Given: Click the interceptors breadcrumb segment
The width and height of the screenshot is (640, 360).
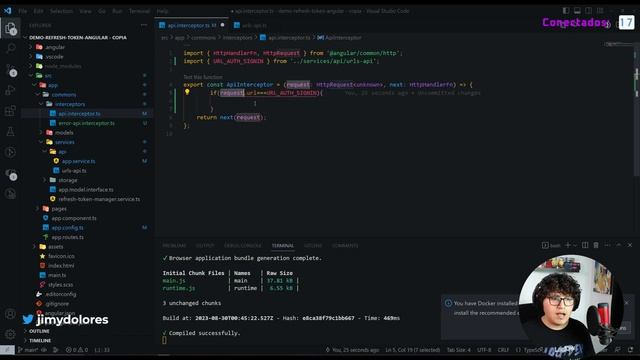Looking at the screenshot, I should (x=237, y=38).
